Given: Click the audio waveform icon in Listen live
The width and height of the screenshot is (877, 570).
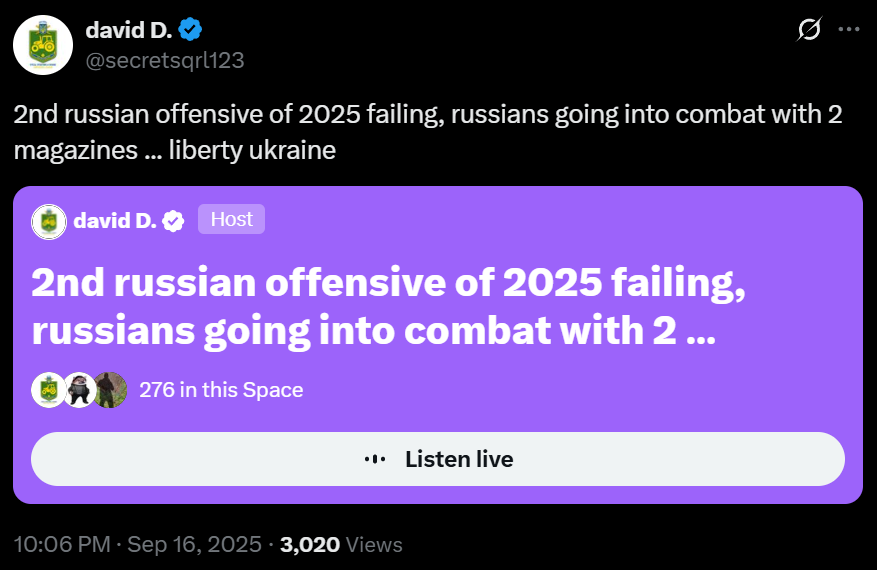Looking at the screenshot, I should tap(375, 459).
